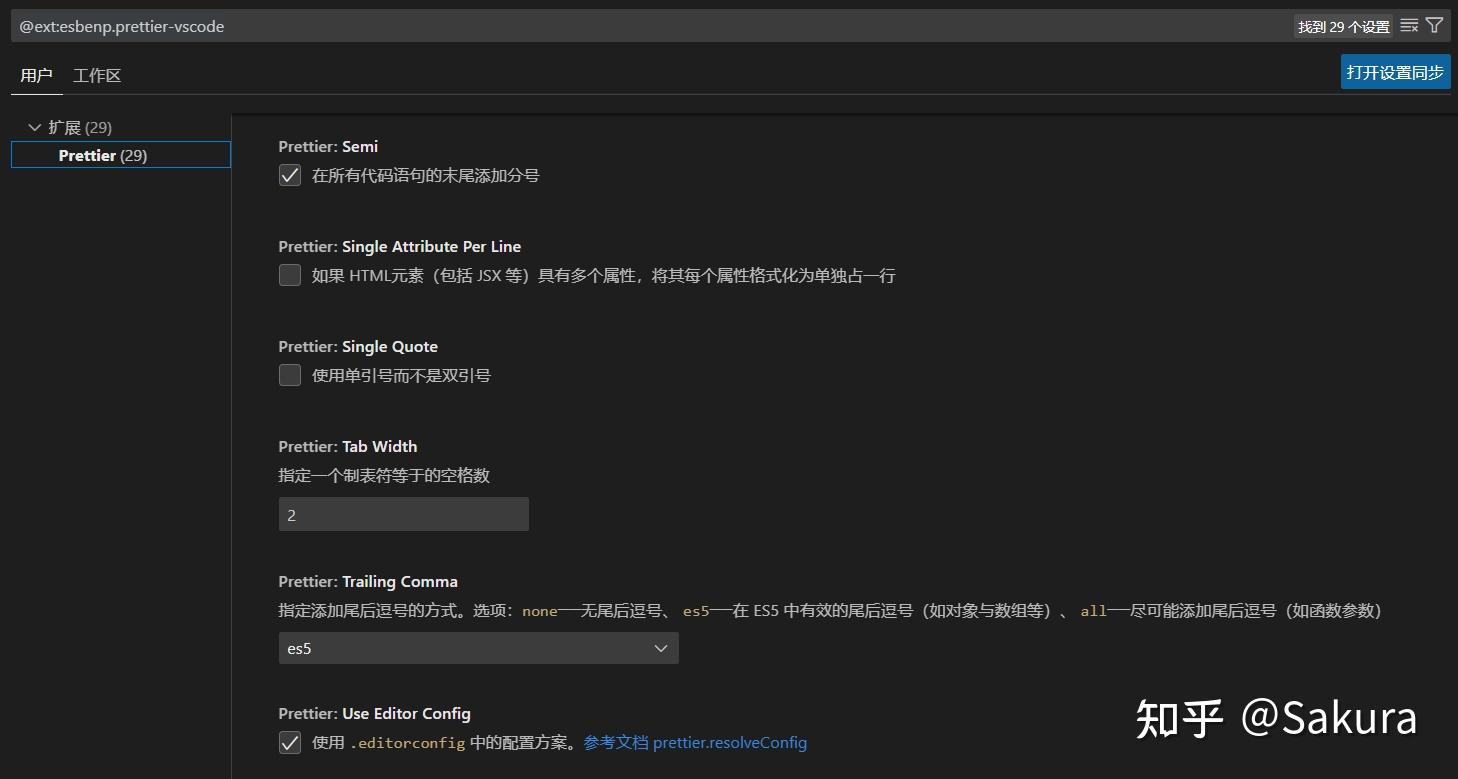Select the 用户 settings tab
Image resolution: width=1458 pixels, height=779 pixels.
pos(36,75)
